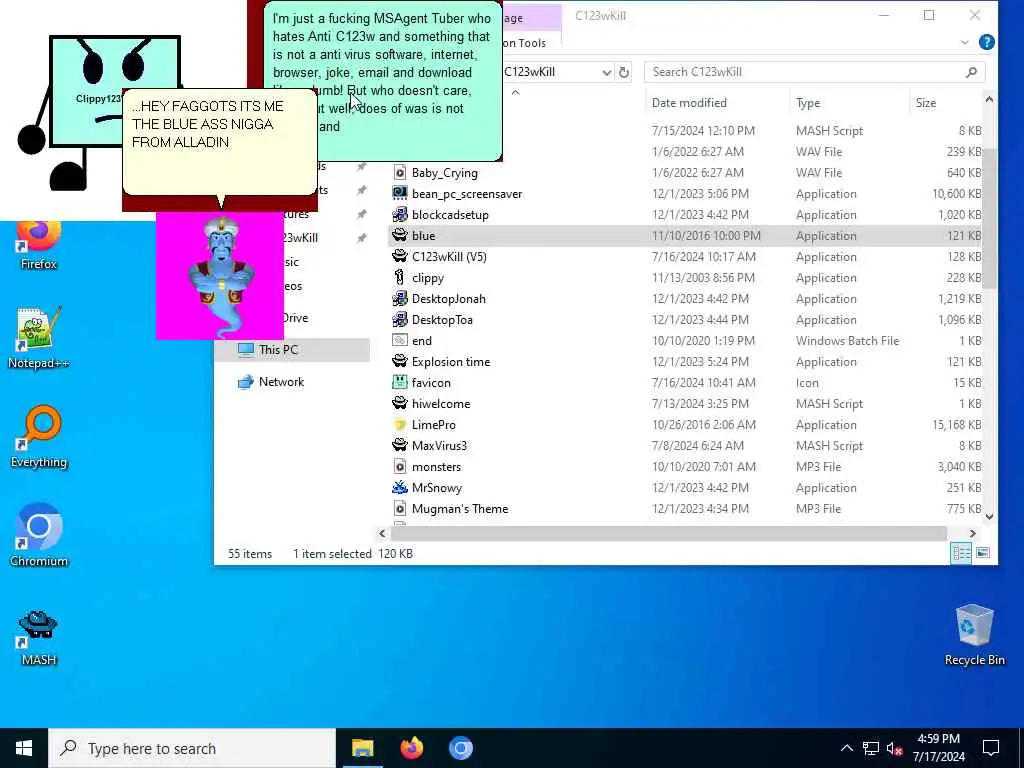
Task: Expand address bar history dropdown
Action: click(607, 72)
